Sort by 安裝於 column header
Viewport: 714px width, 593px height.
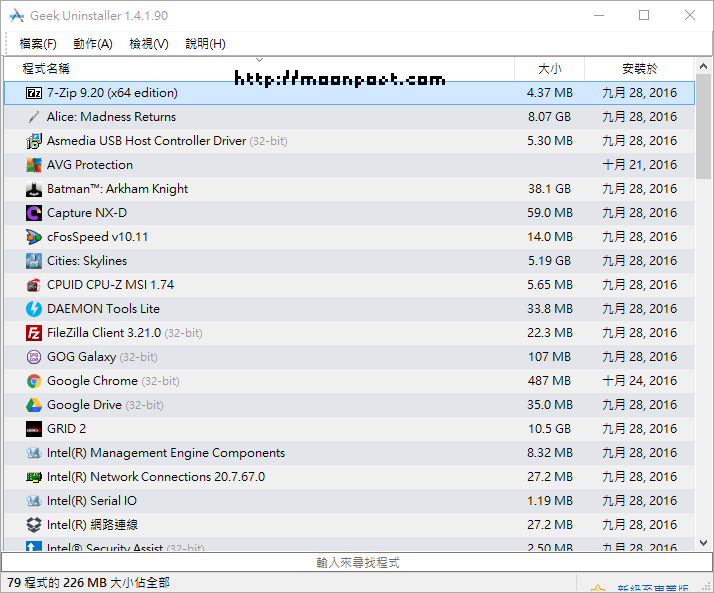pyautogui.click(x=639, y=69)
